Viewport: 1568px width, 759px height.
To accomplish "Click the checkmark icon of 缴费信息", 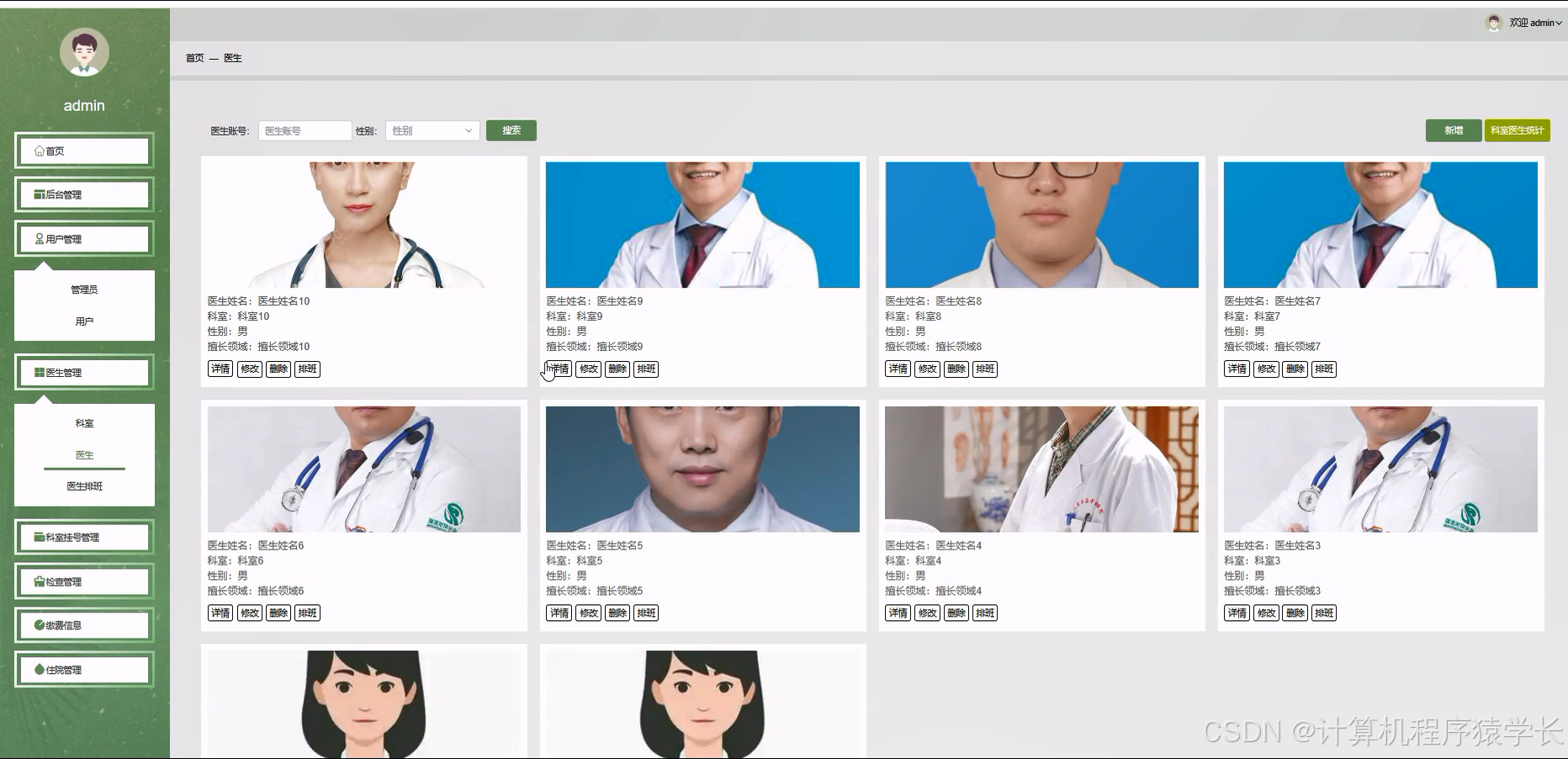I will point(40,625).
